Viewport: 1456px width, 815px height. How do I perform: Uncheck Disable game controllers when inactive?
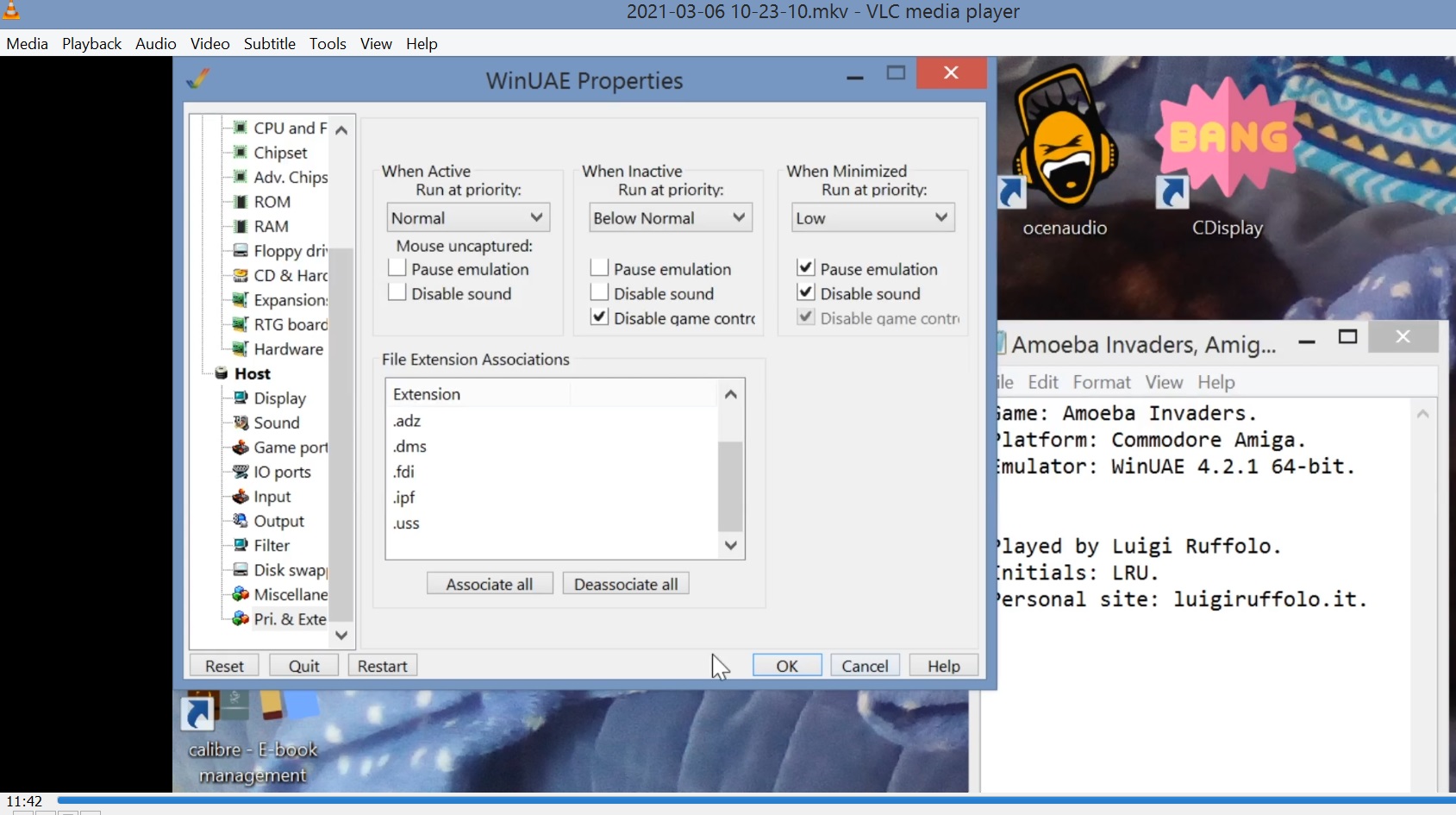click(x=600, y=317)
